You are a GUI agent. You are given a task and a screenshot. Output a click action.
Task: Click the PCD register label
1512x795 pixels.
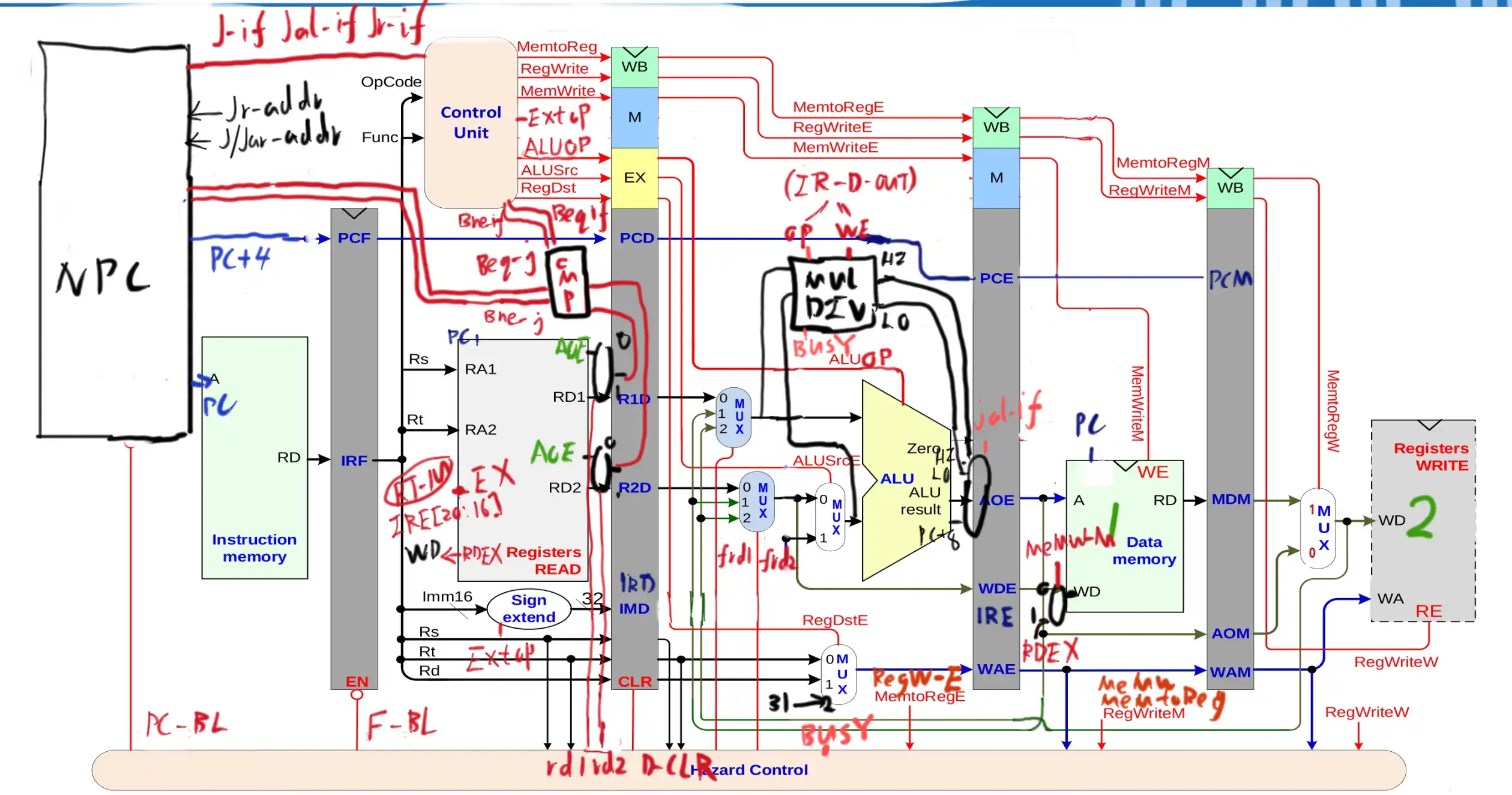[636, 238]
